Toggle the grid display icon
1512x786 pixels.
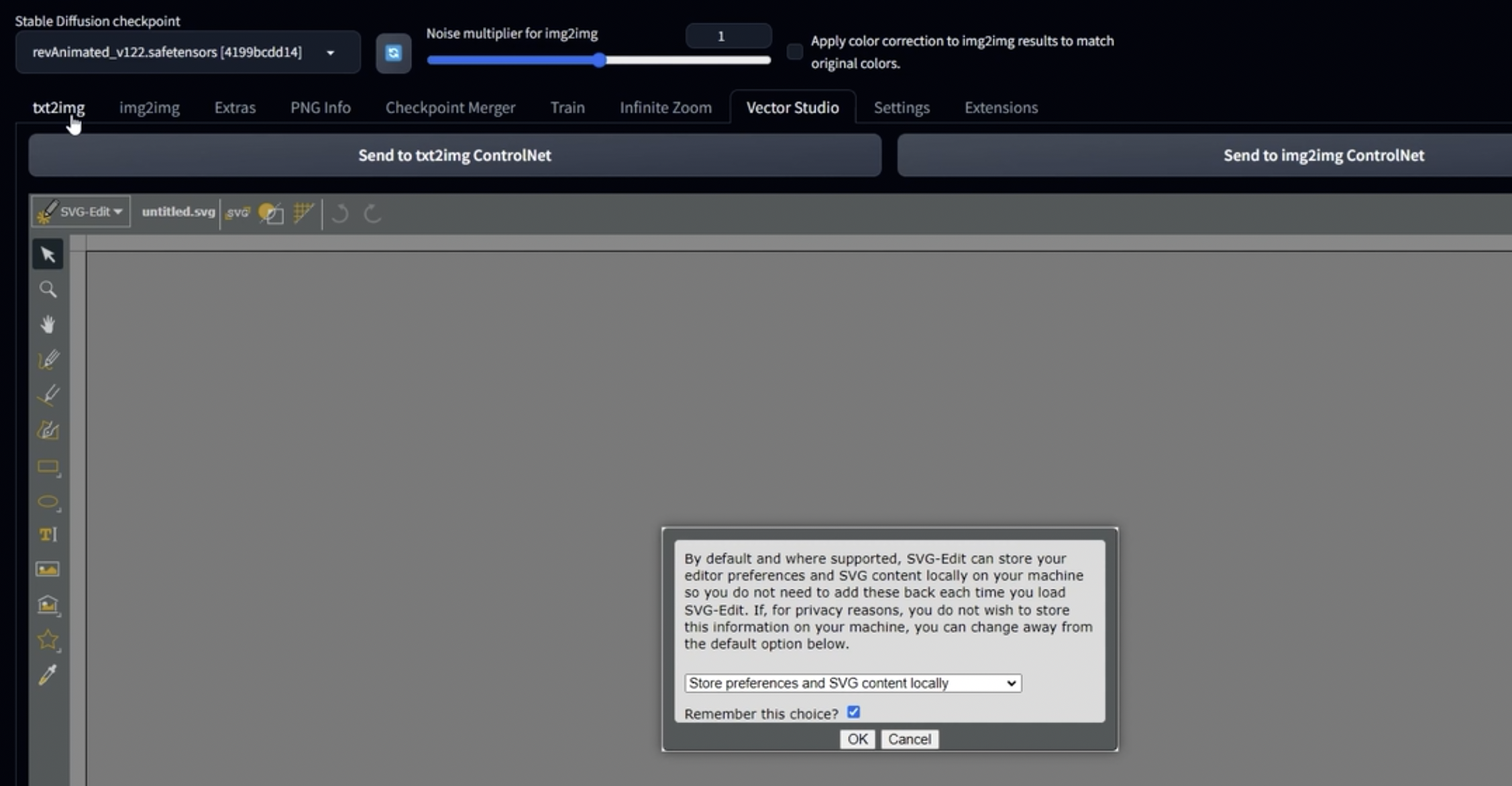pyautogui.click(x=303, y=213)
